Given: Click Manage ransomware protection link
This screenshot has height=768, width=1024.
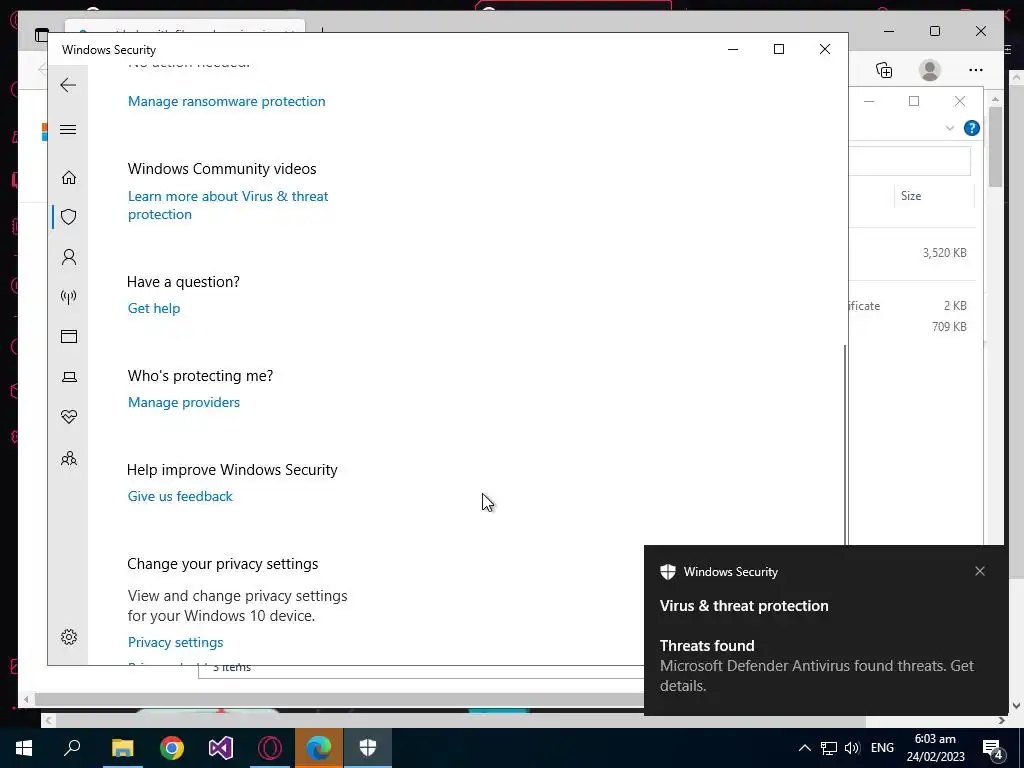Looking at the screenshot, I should point(227,101).
